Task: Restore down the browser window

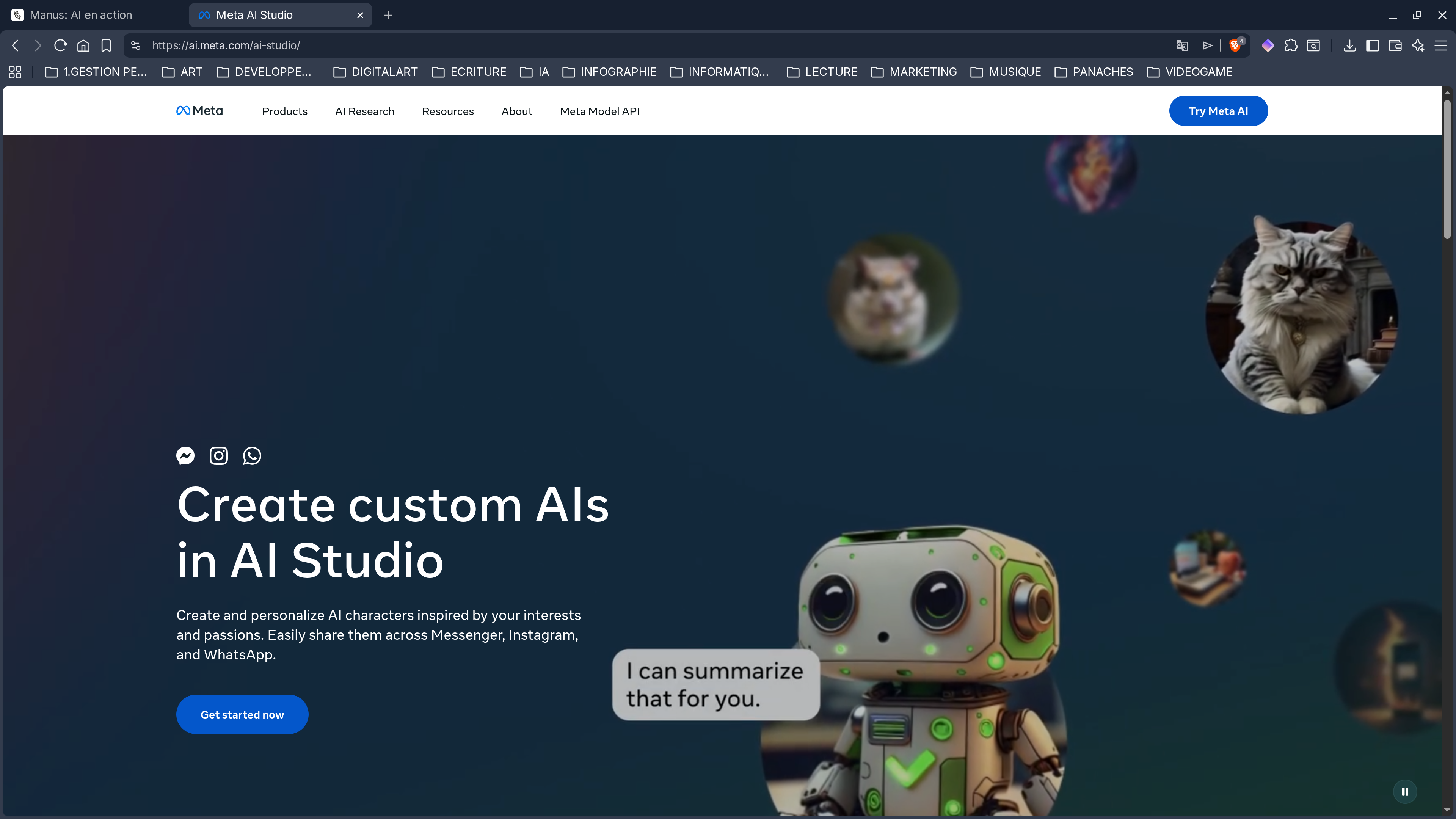Action: 1417,15
